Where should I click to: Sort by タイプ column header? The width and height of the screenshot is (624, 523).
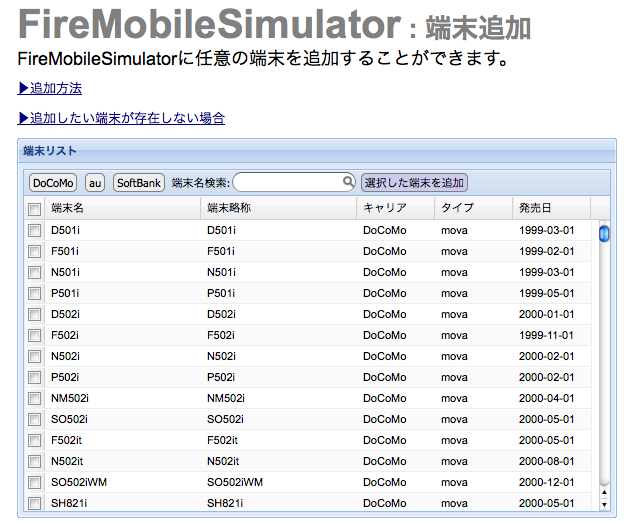tap(474, 208)
